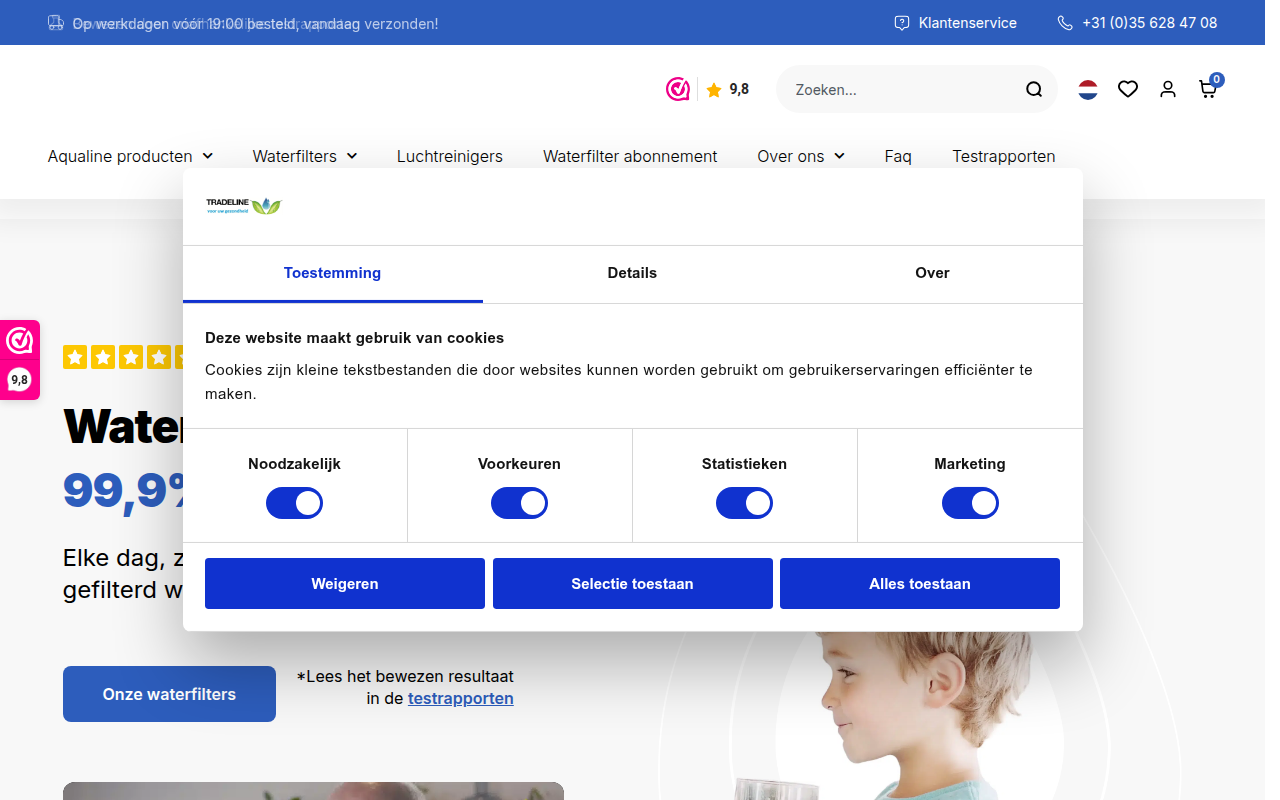Click the pink review badge in header
This screenshot has height=800, width=1280.
coord(678,89)
